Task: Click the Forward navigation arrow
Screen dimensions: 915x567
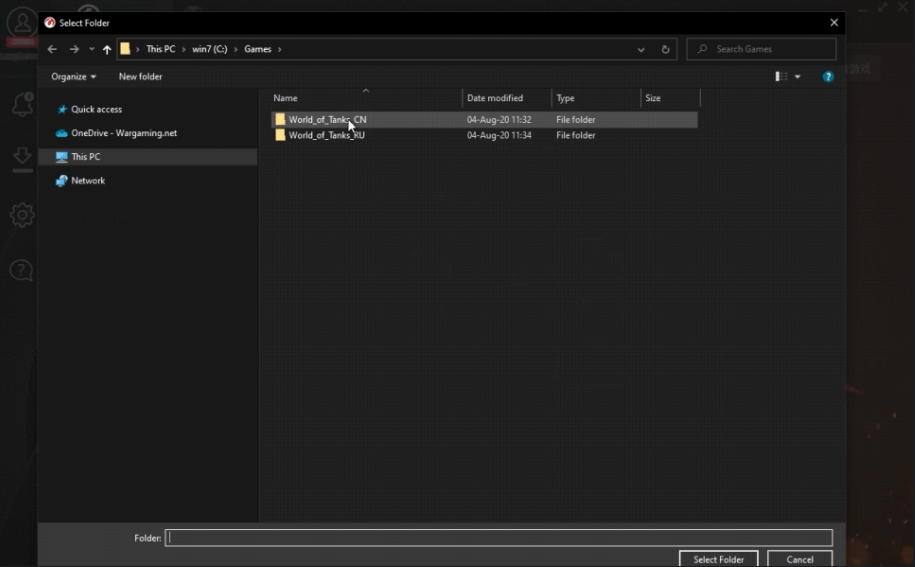Action: tap(74, 49)
